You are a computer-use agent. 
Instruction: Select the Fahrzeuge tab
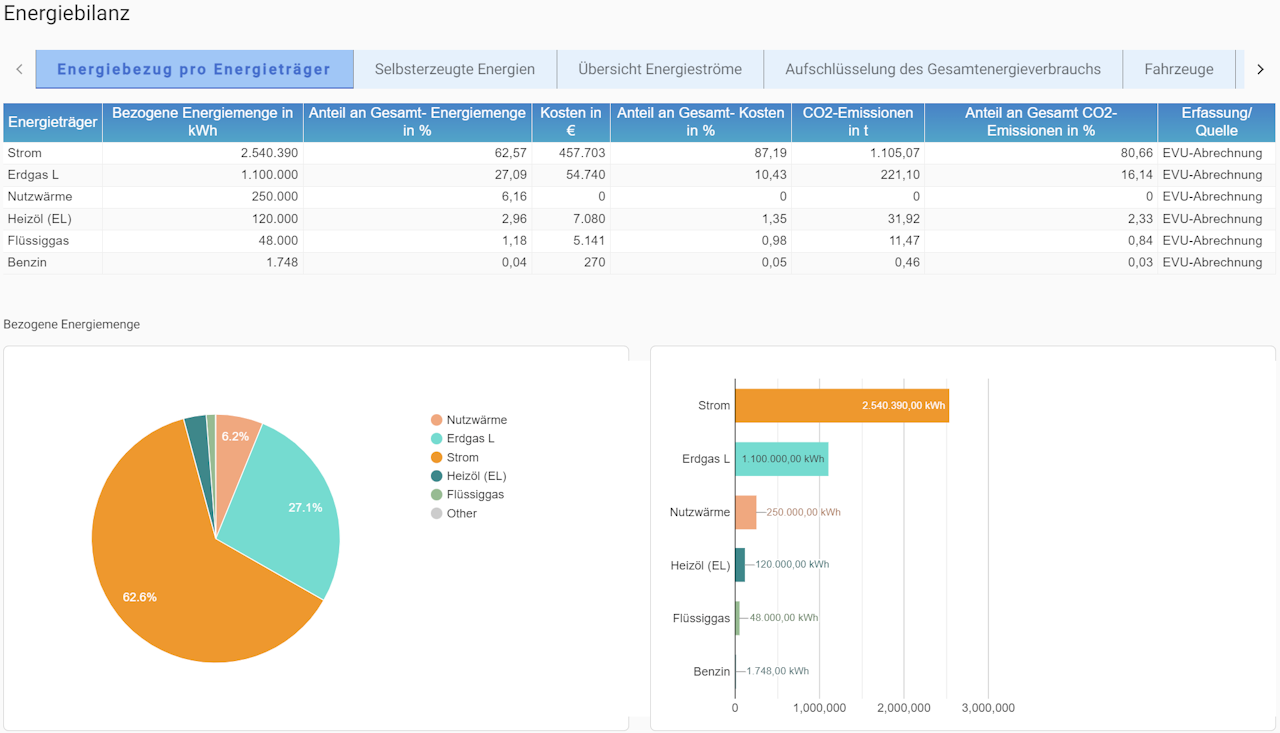click(1179, 69)
